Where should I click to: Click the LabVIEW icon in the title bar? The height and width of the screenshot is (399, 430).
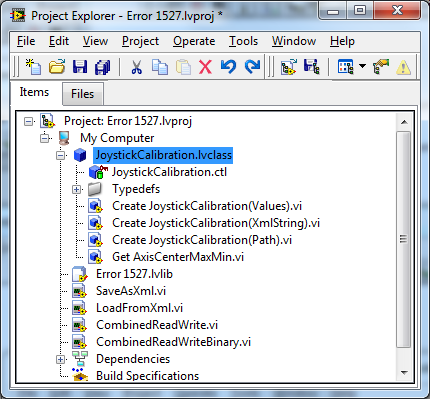tap(18, 16)
